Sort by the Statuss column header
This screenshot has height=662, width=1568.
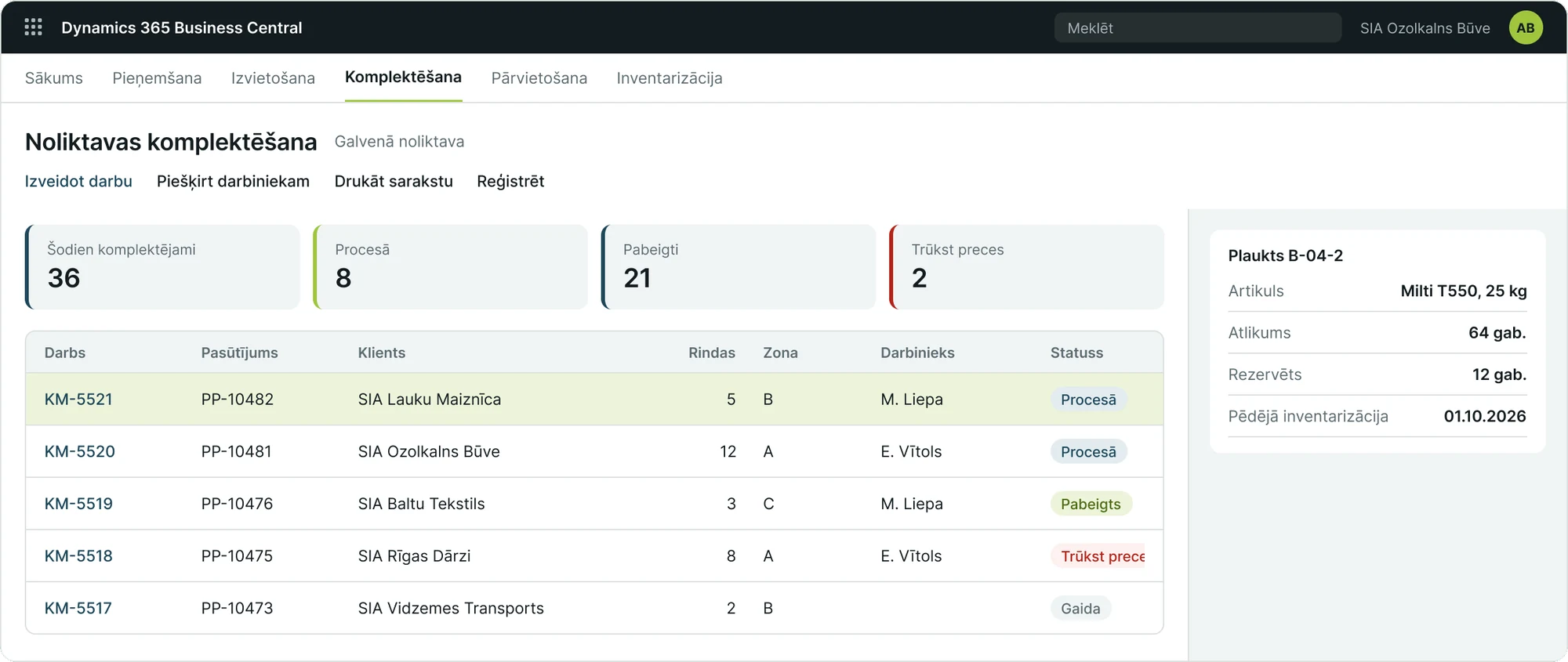pyautogui.click(x=1076, y=353)
